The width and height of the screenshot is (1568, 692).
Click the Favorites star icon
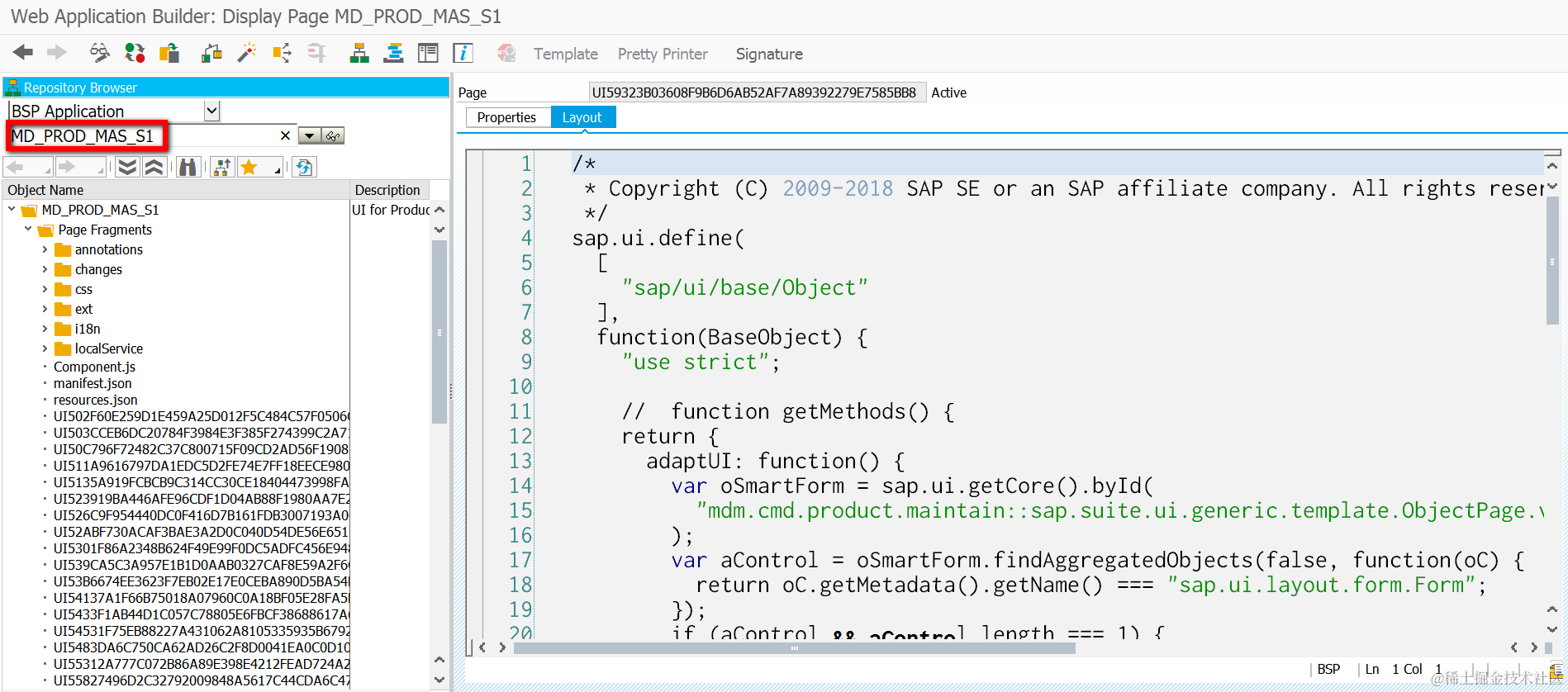tap(248, 168)
